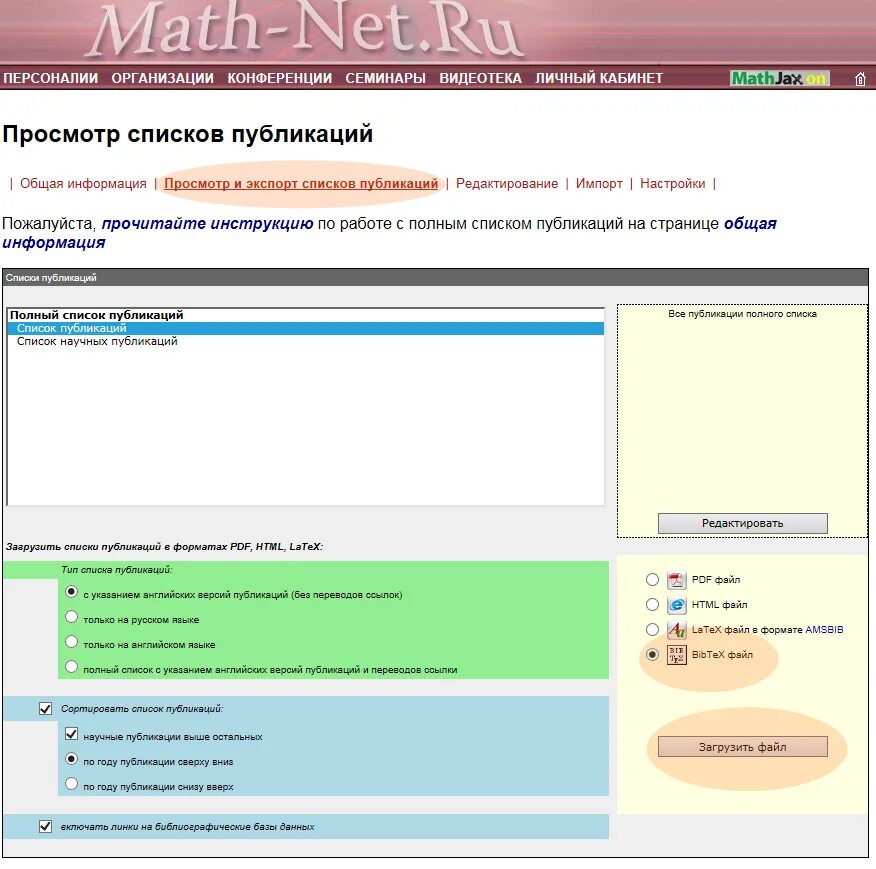This screenshot has height=869, width=876.
Task: Go to the 'Общая информация' tab
Action: click(83, 183)
